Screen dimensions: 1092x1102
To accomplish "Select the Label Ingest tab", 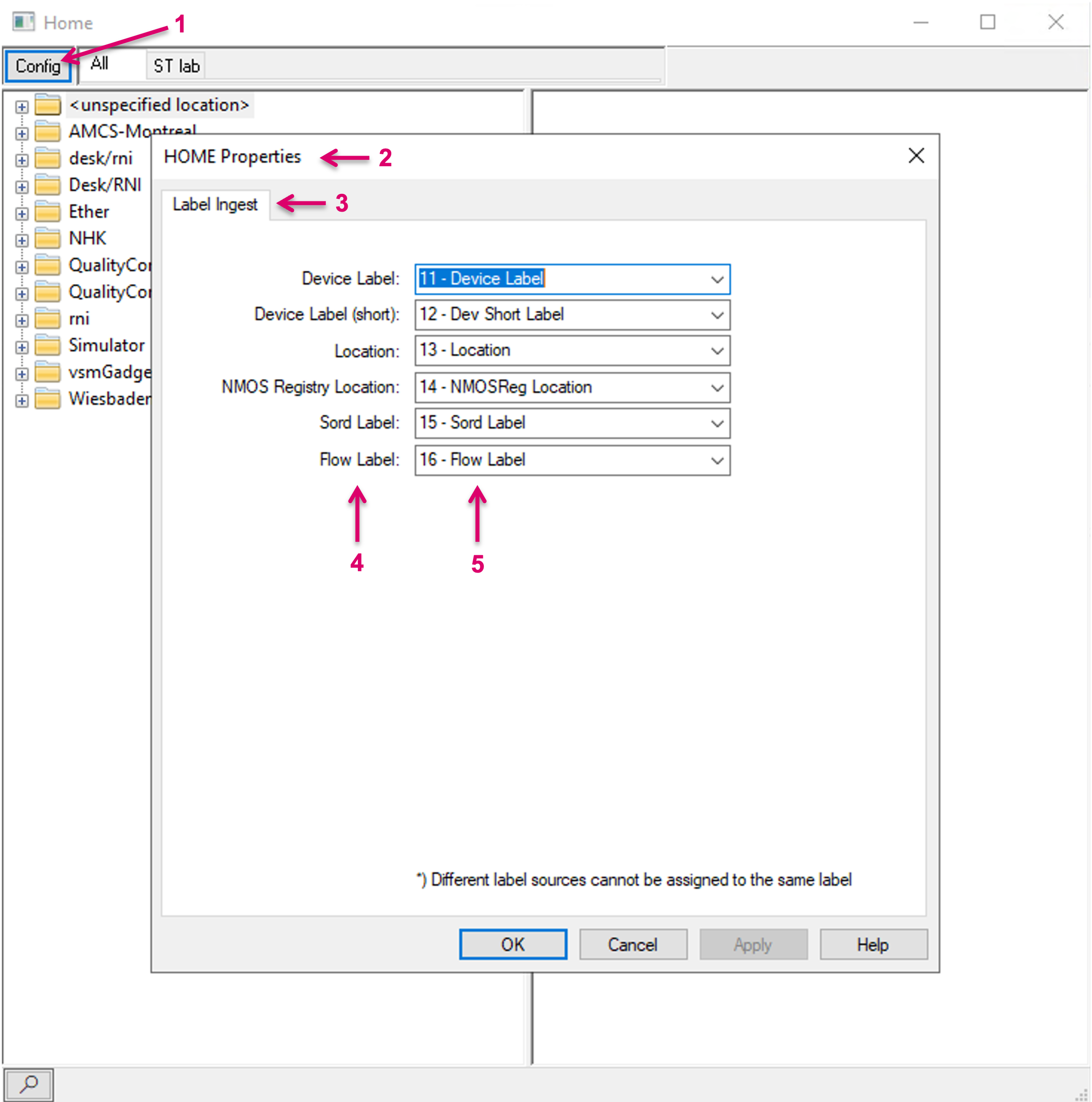I will point(215,204).
